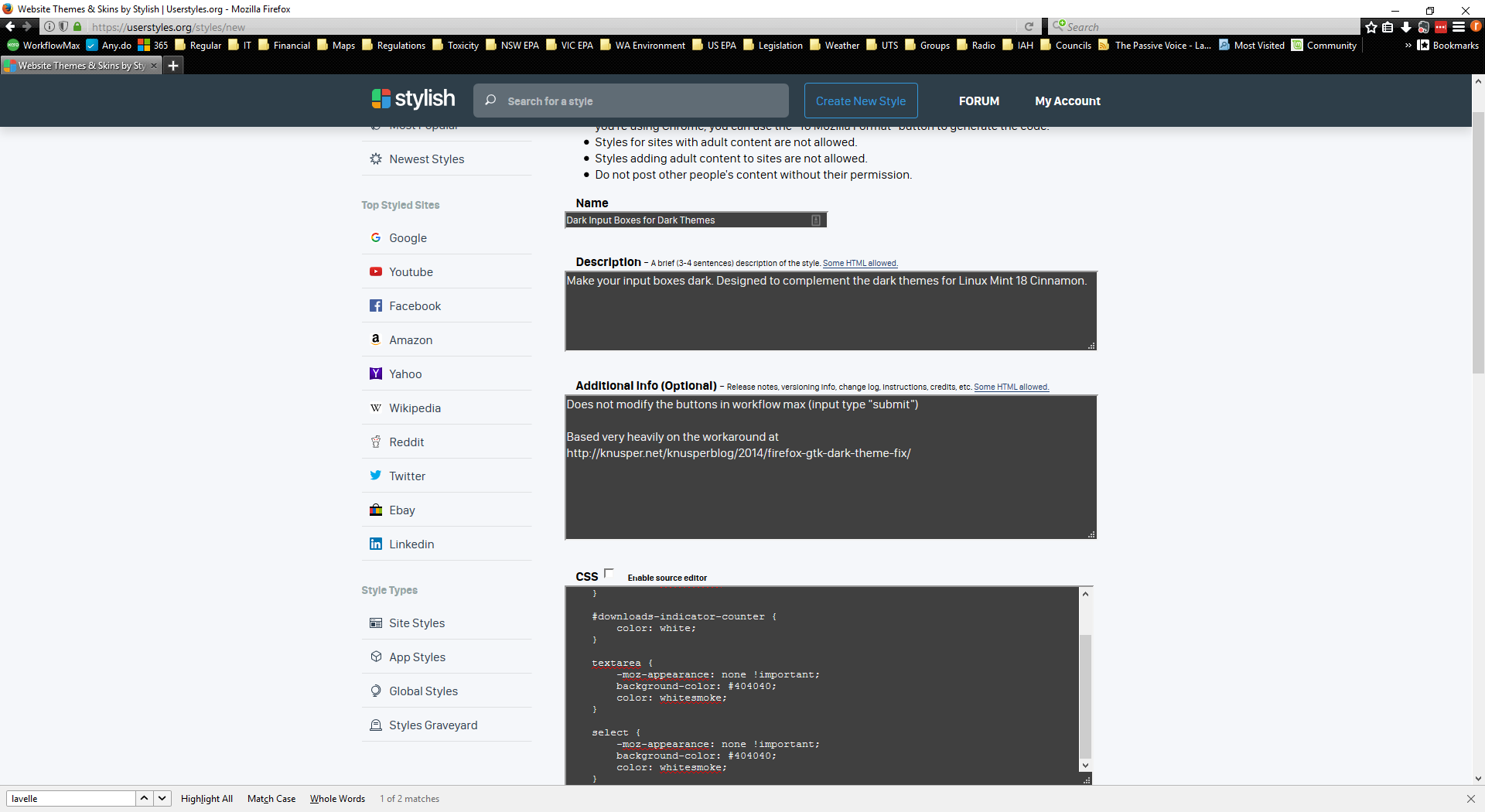
Task: Click the Description 'Some HTML allowed' link
Action: pos(860,263)
